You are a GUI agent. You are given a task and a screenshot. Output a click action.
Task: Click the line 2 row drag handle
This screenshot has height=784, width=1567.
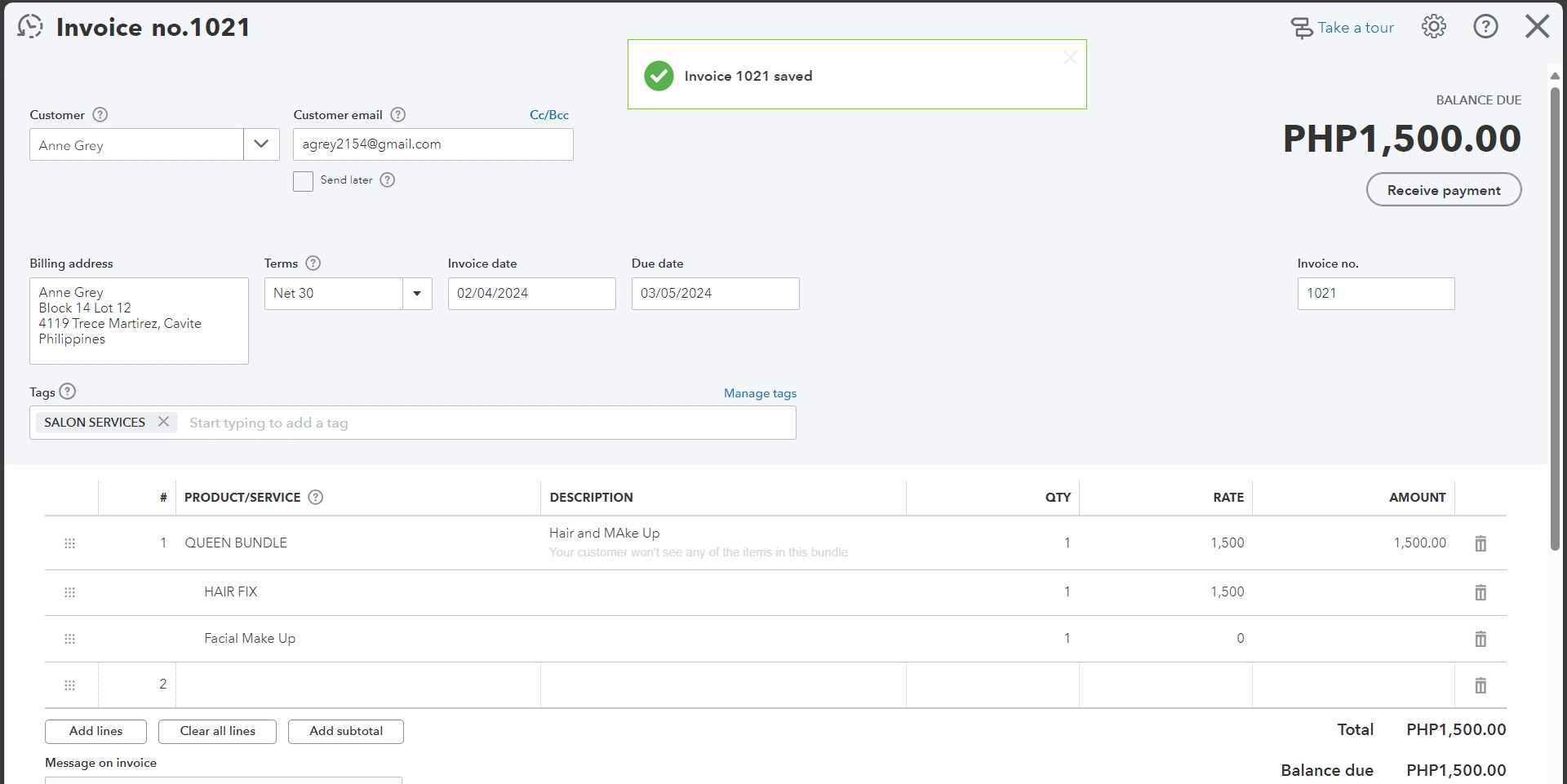[x=70, y=685]
